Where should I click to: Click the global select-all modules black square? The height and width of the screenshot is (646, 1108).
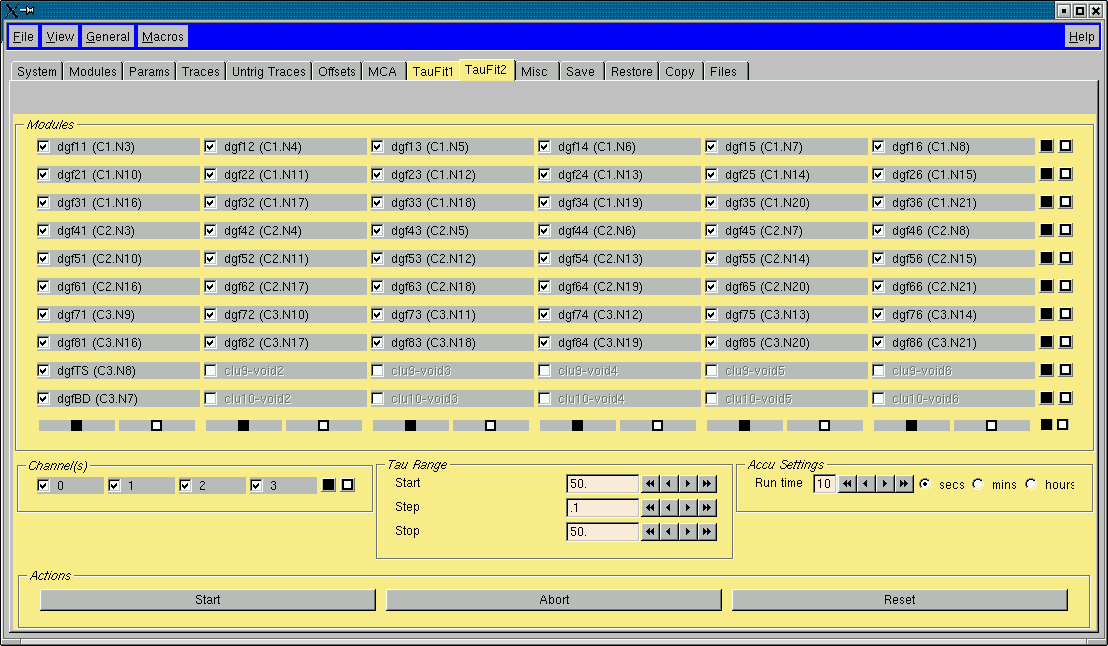[x=1047, y=425]
